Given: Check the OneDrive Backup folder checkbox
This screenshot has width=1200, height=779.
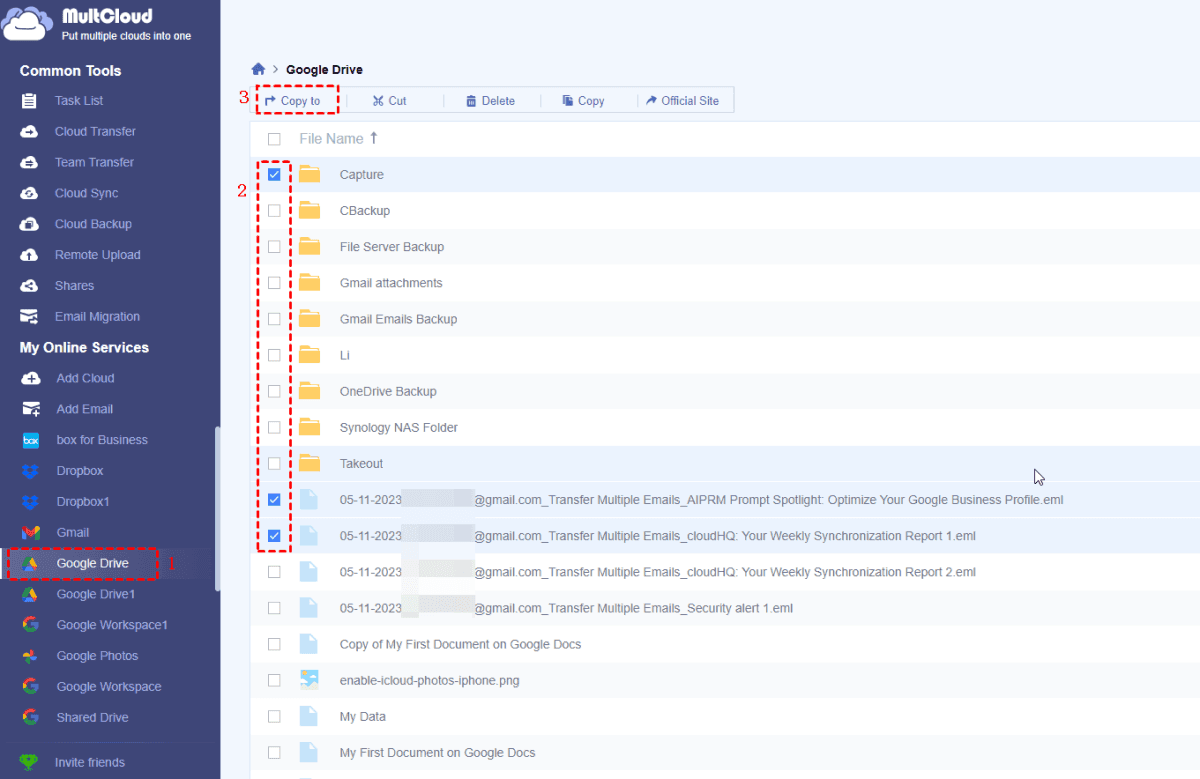Looking at the screenshot, I should click(274, 391).
